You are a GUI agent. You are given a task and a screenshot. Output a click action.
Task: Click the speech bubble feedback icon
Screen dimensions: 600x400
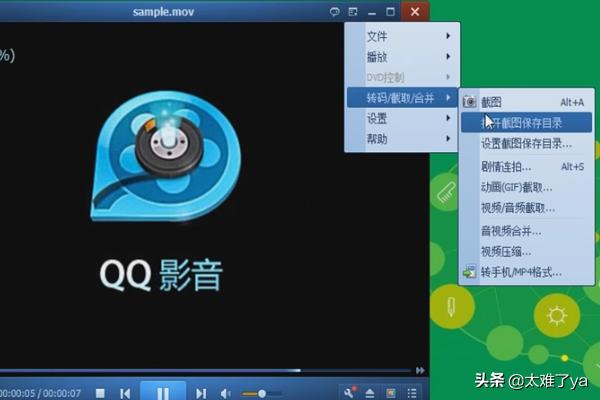click(x=335, y=12)
